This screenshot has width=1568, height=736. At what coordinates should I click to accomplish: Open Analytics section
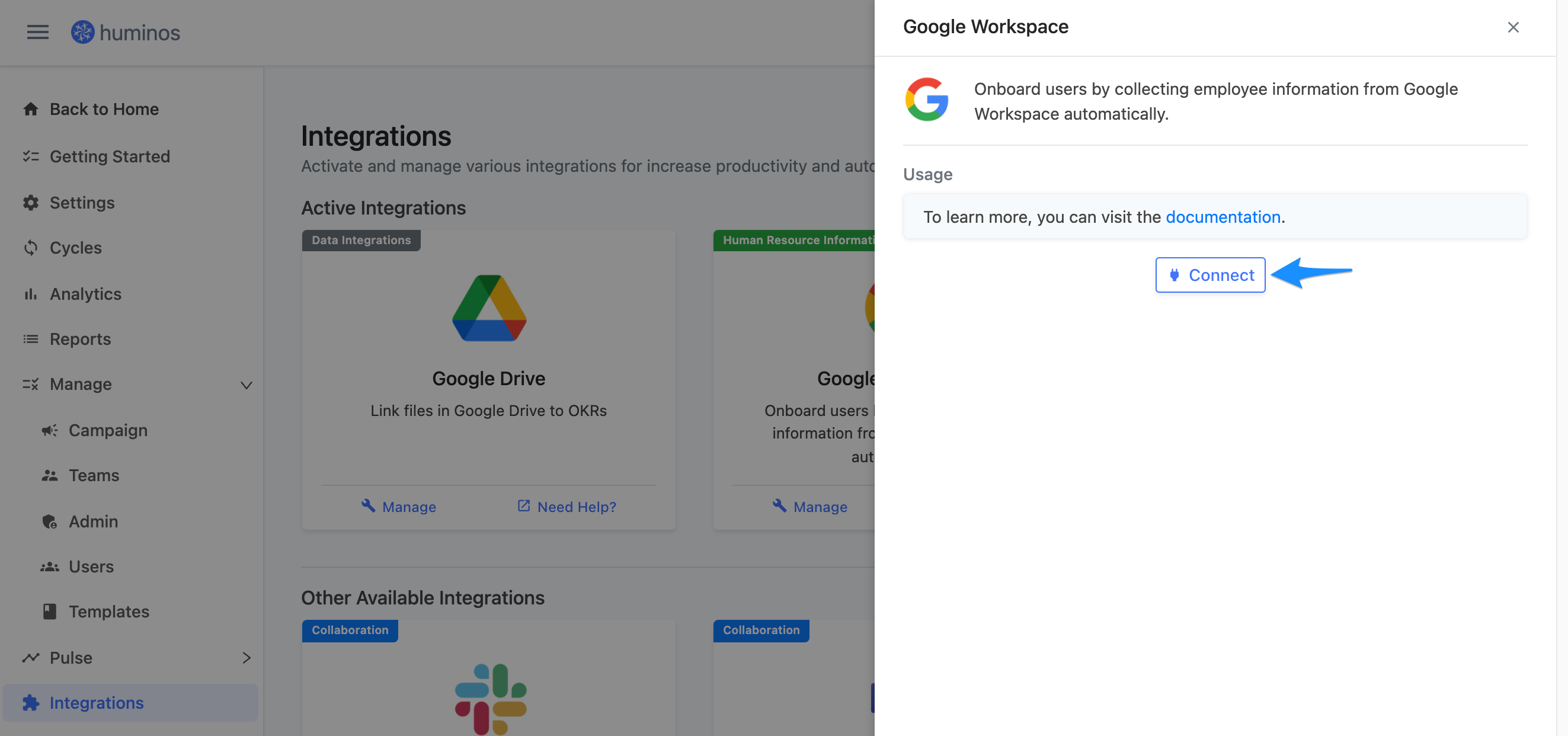coord(85,294)
